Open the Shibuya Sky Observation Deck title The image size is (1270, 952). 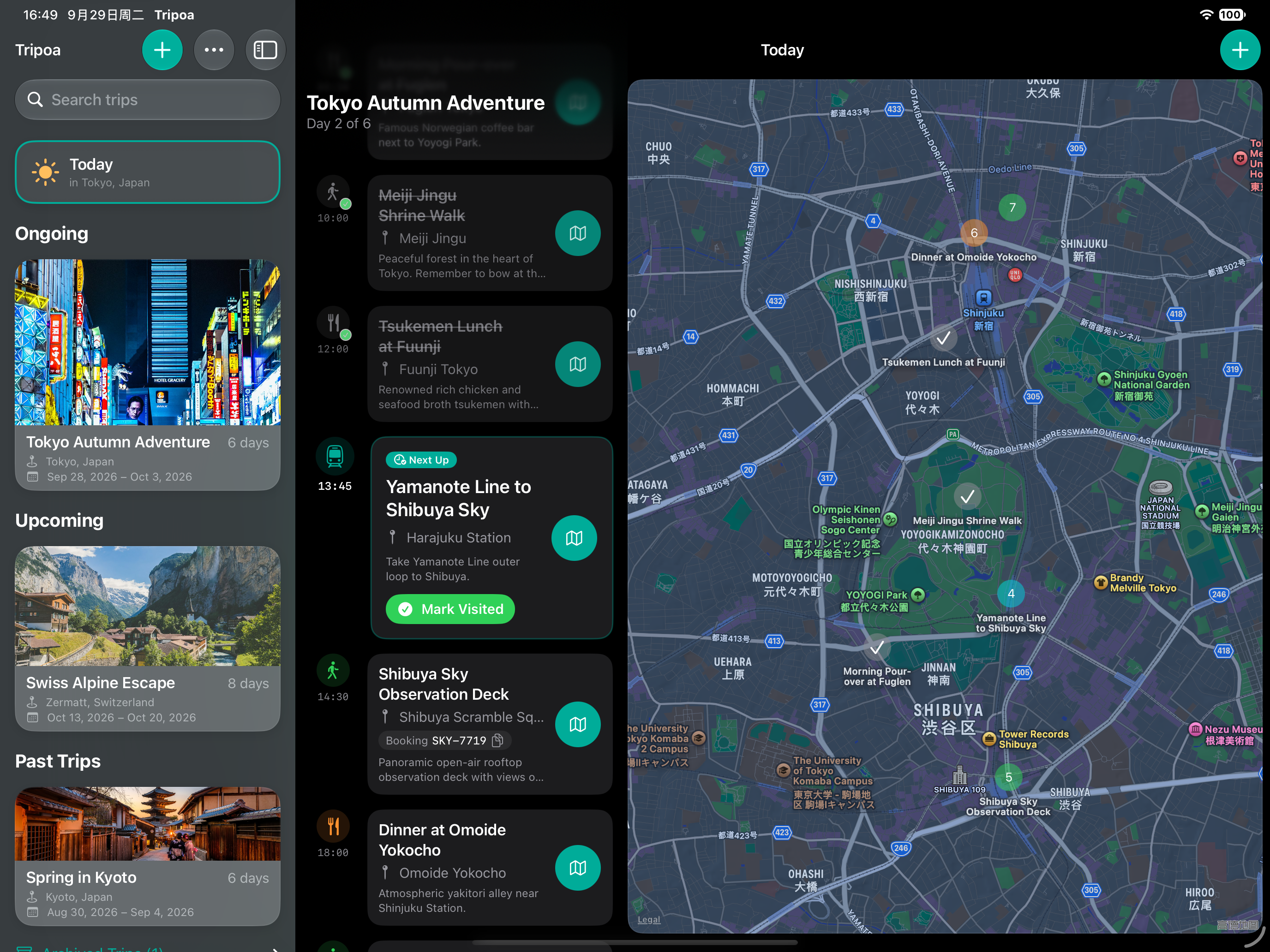click(443, 684)
